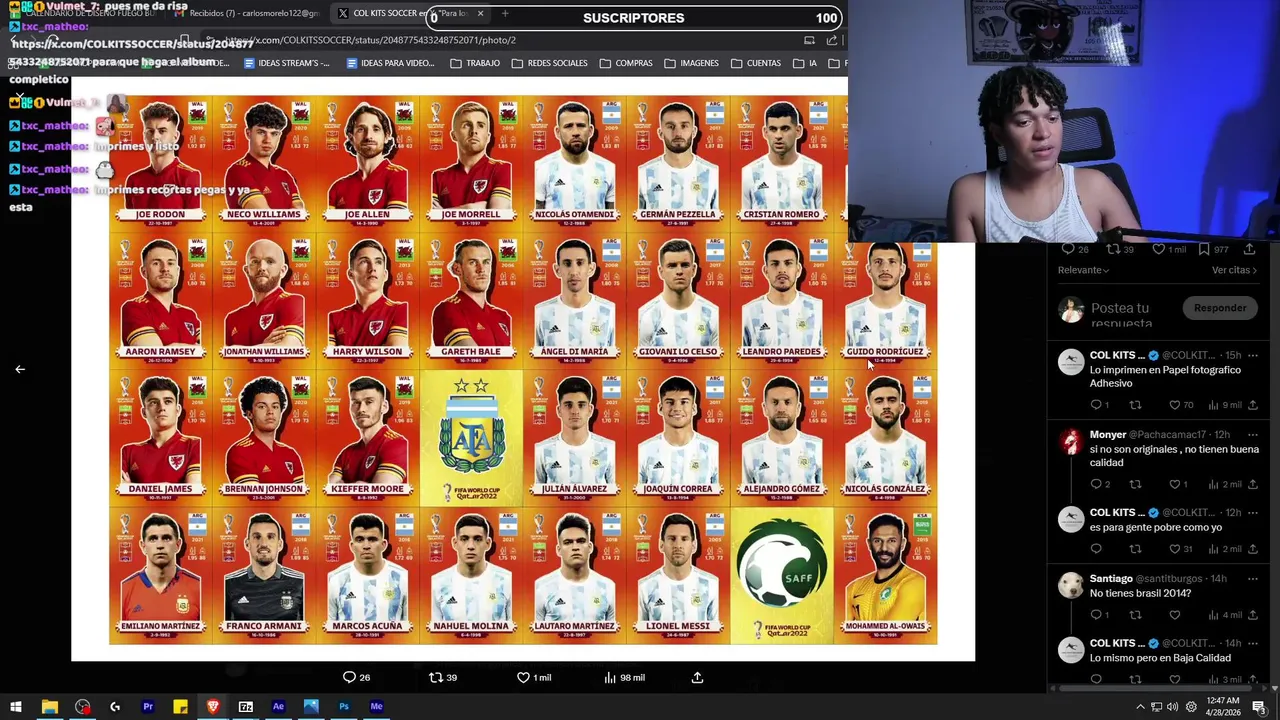Open more options on the 15h COL KITS reply
Screen dimensions: 1280x720
1253,355
